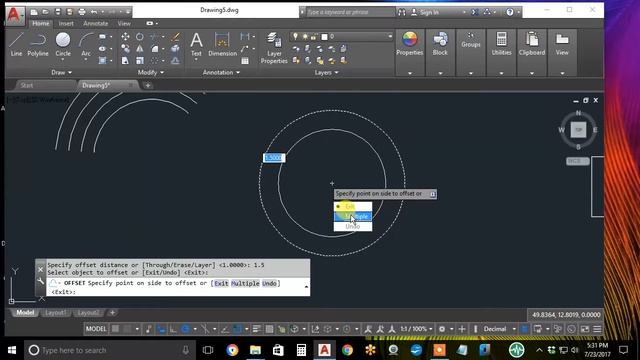Choose Multiple in the context menu
This screenshot has width=640, height=360.
click(353, 216)
